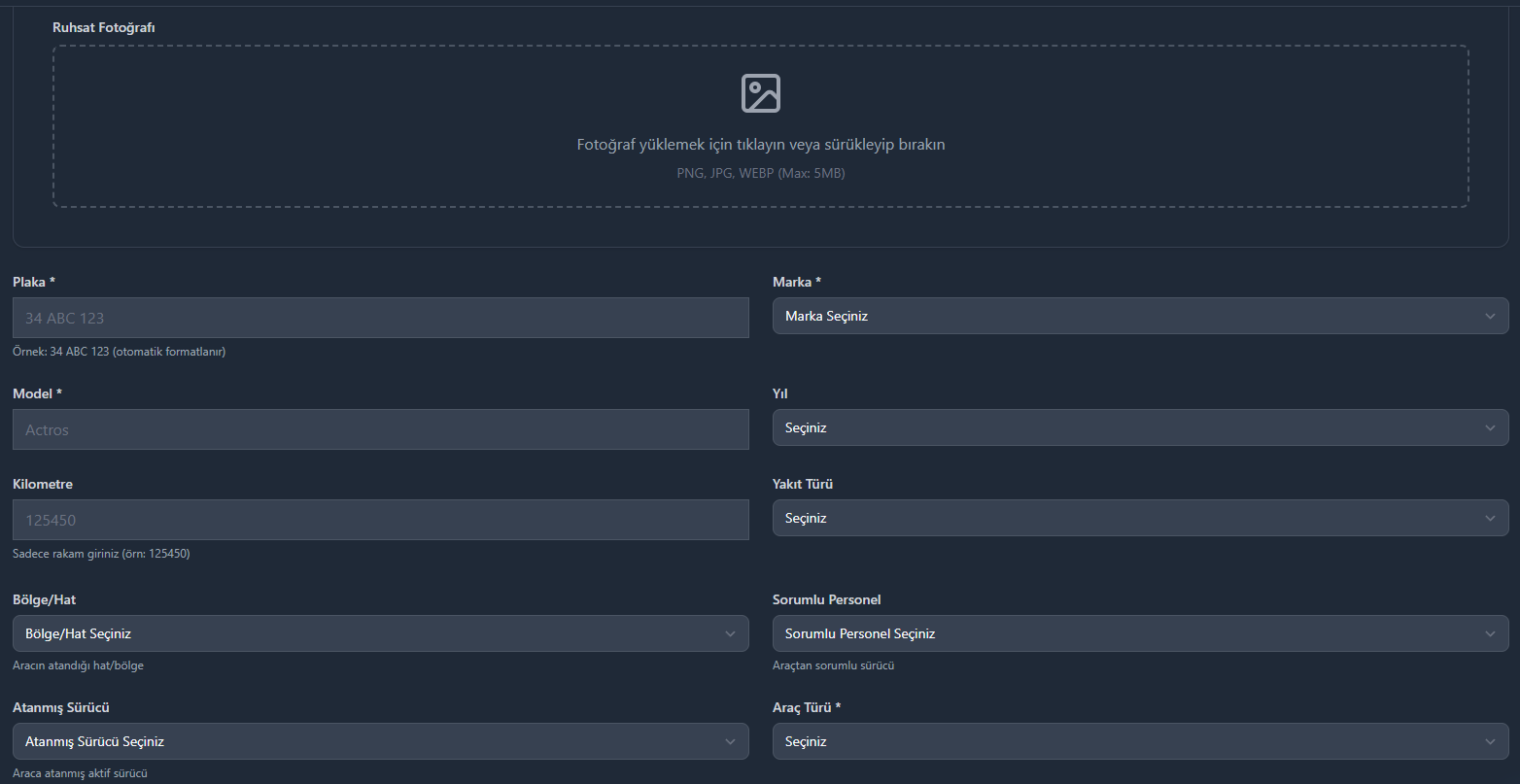Click the chevron arrow on Yakıt Türü dropdown
The width and height of the screenshot is (1520, 784).
(1490, 518)
